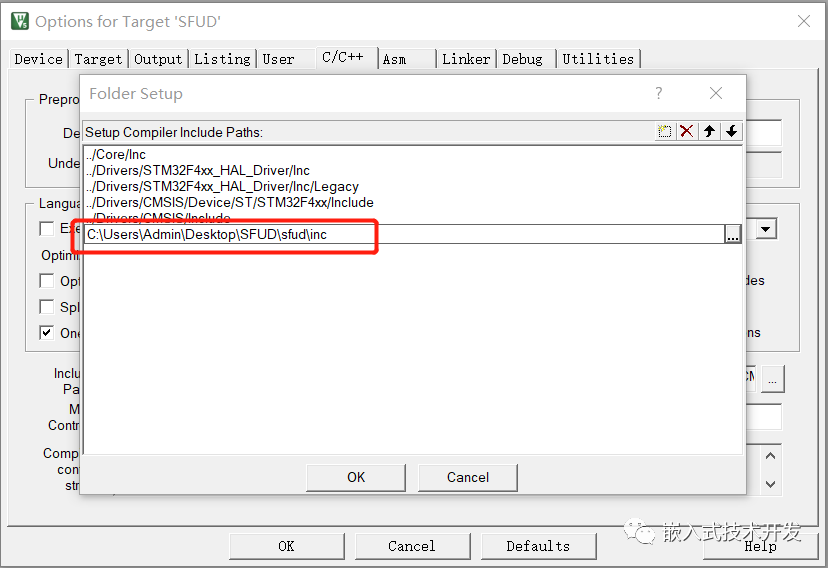Open the Utilities tab
828x568 pixels.
tap(598, 59)
